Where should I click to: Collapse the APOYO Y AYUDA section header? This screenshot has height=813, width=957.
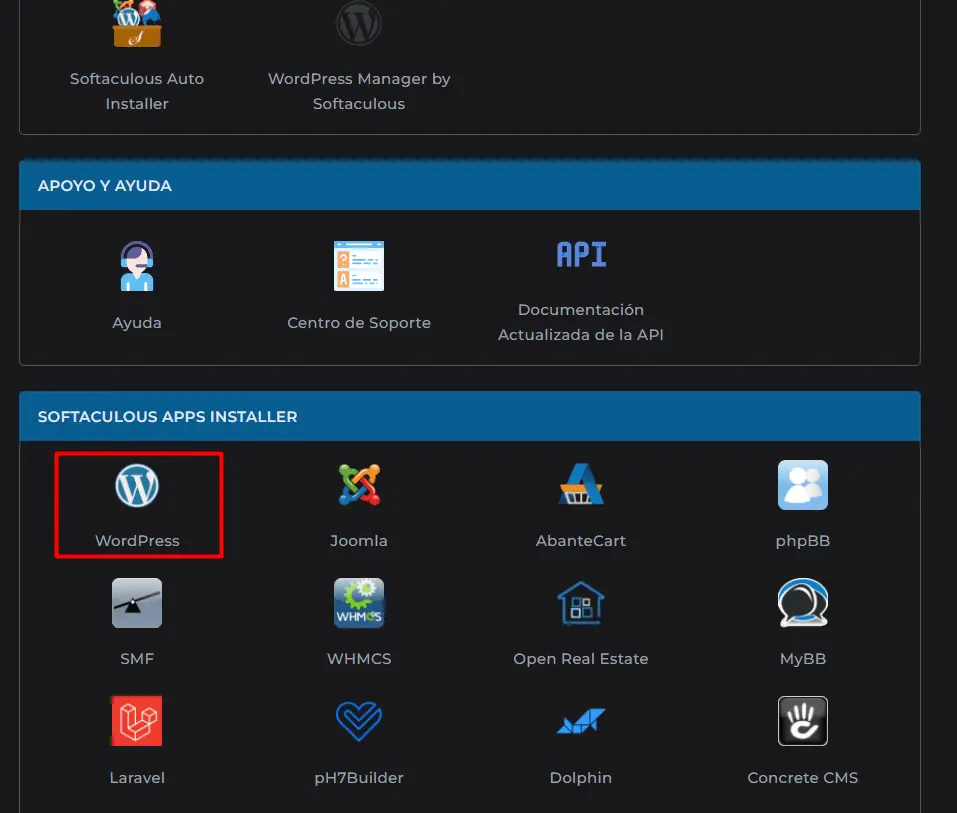pyautogui.click(x=470, y=186)
